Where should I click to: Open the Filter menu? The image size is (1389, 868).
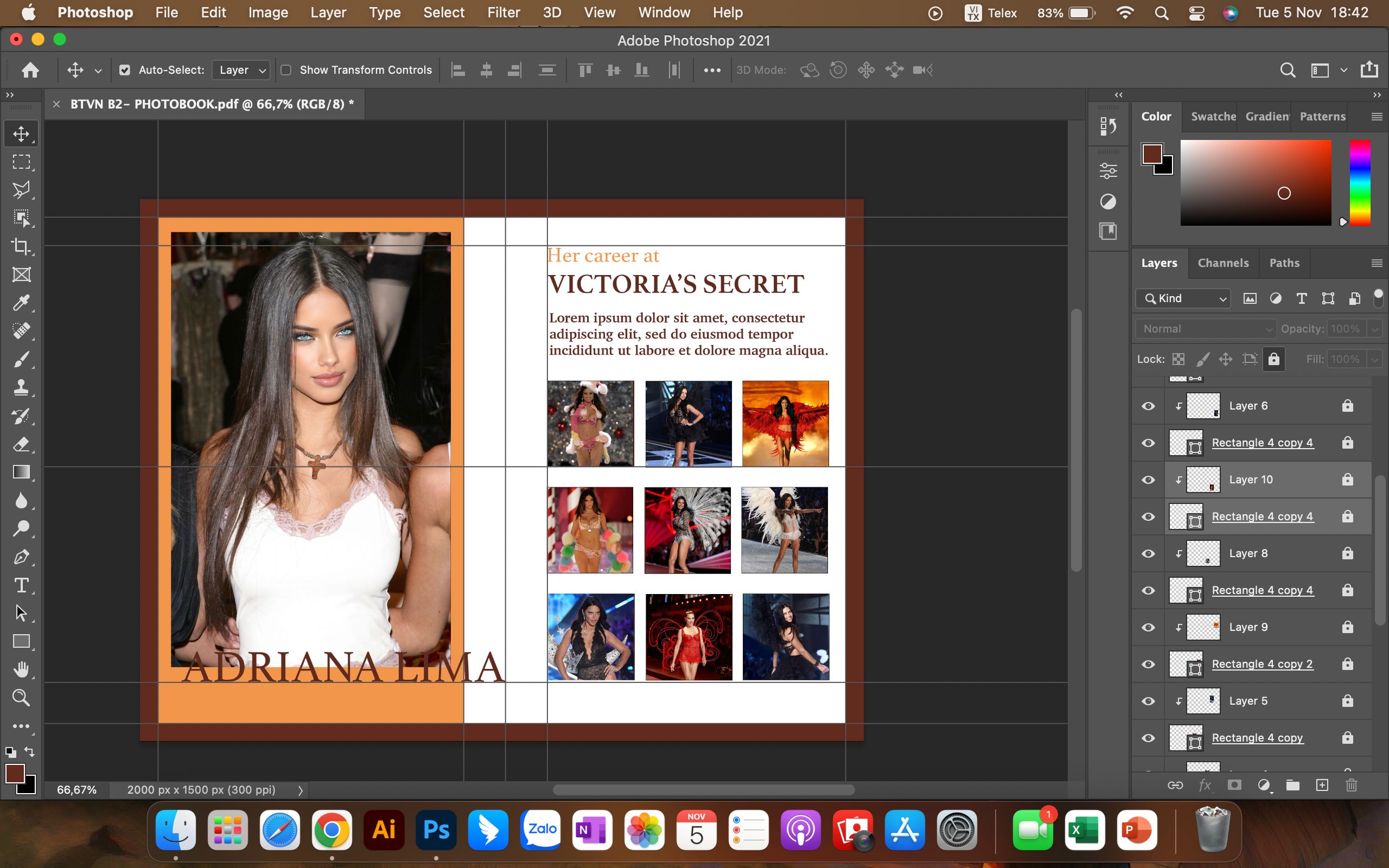tap(504, 12)
